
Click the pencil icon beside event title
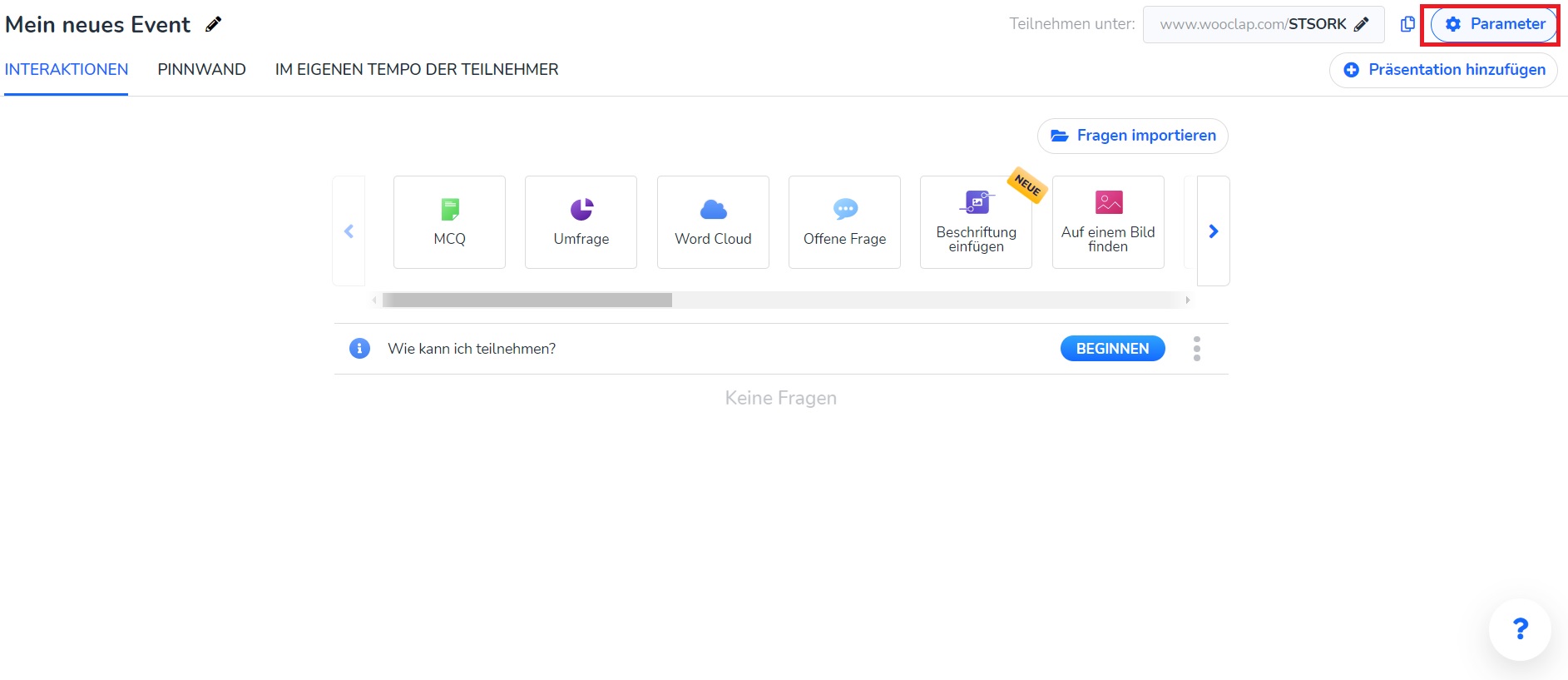(214, 25)
